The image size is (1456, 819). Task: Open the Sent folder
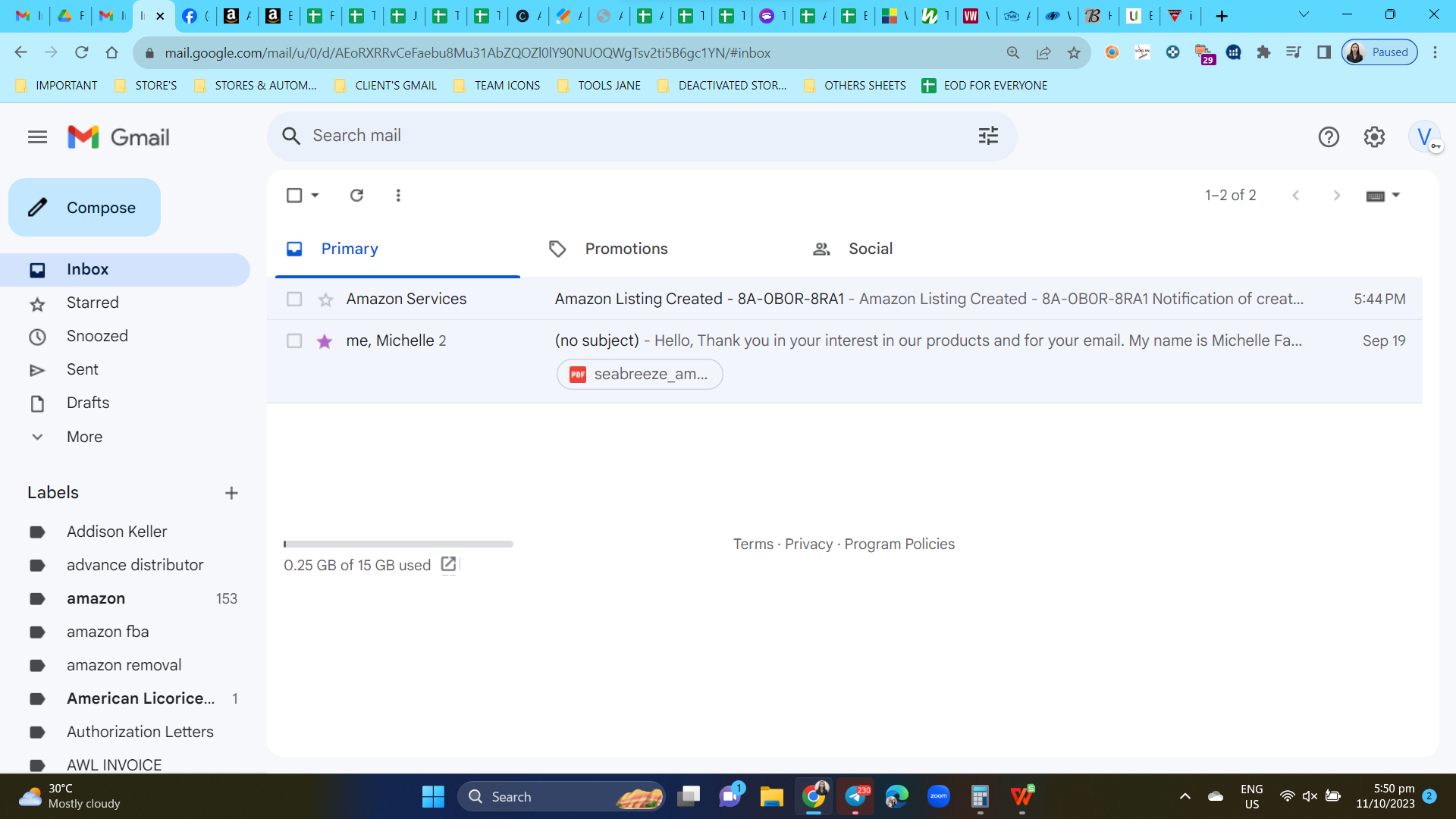(125, 370)
